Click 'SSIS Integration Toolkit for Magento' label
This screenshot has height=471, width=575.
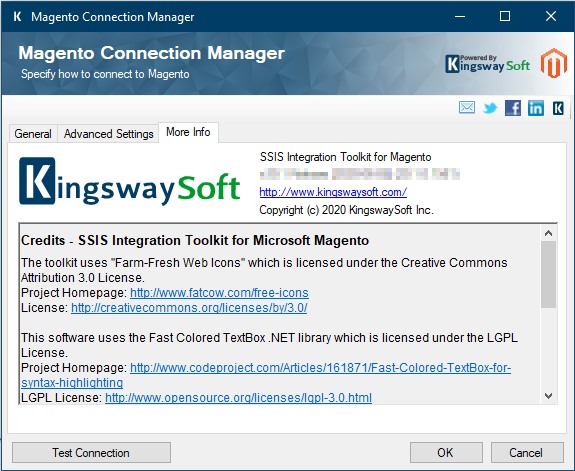point(345,157)
